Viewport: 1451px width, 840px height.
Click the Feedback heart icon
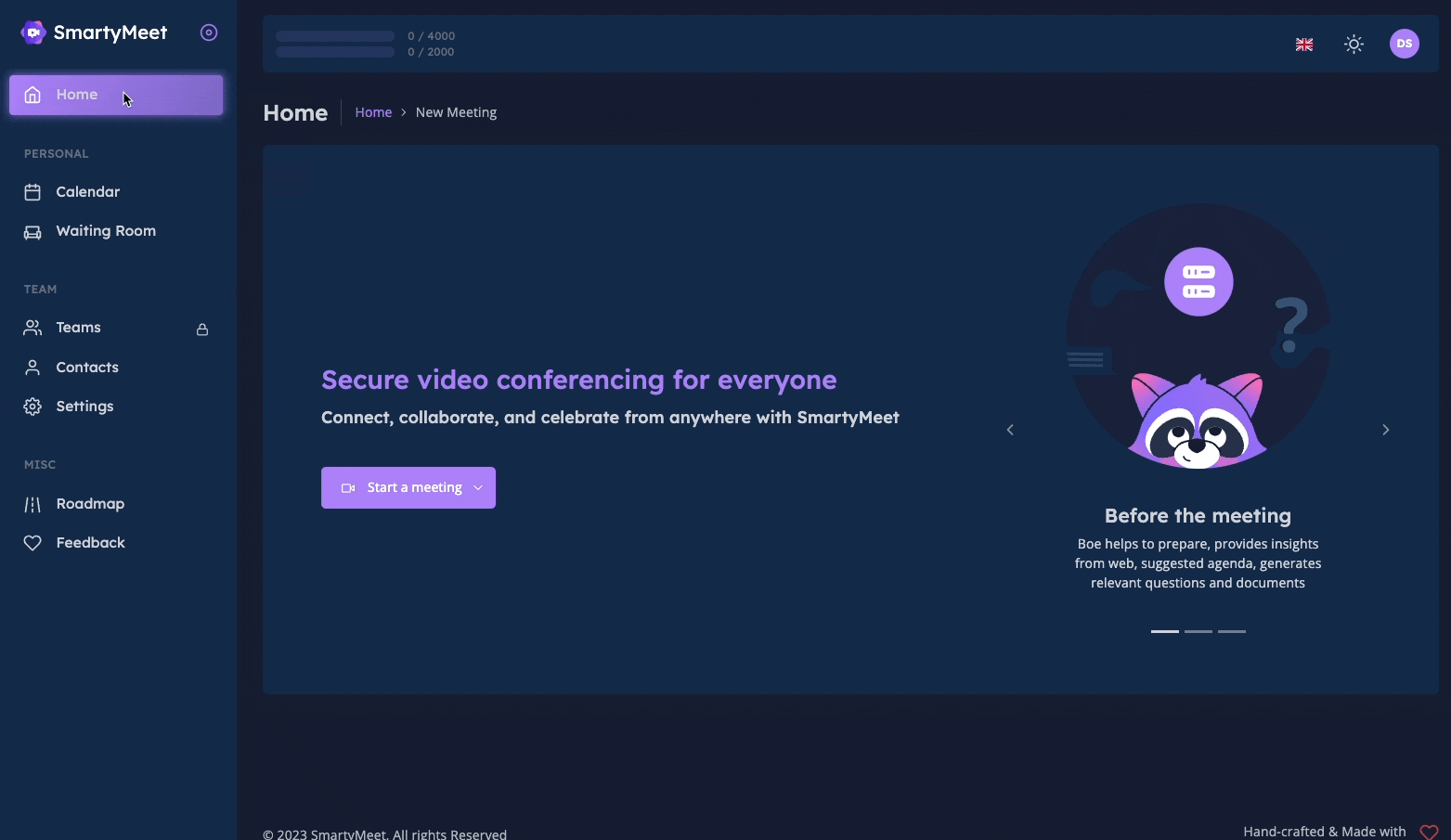coord(32,543)
